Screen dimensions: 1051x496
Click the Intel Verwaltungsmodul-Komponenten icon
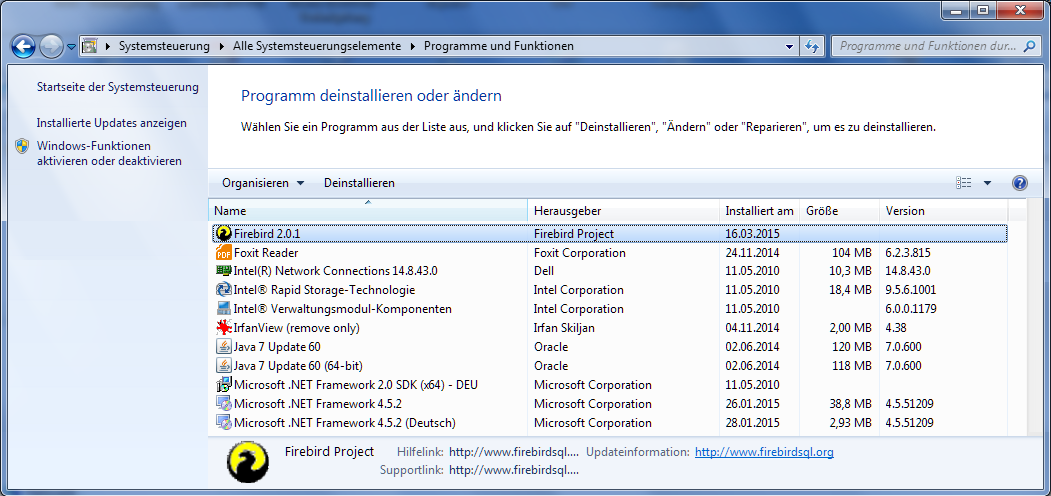224,309
